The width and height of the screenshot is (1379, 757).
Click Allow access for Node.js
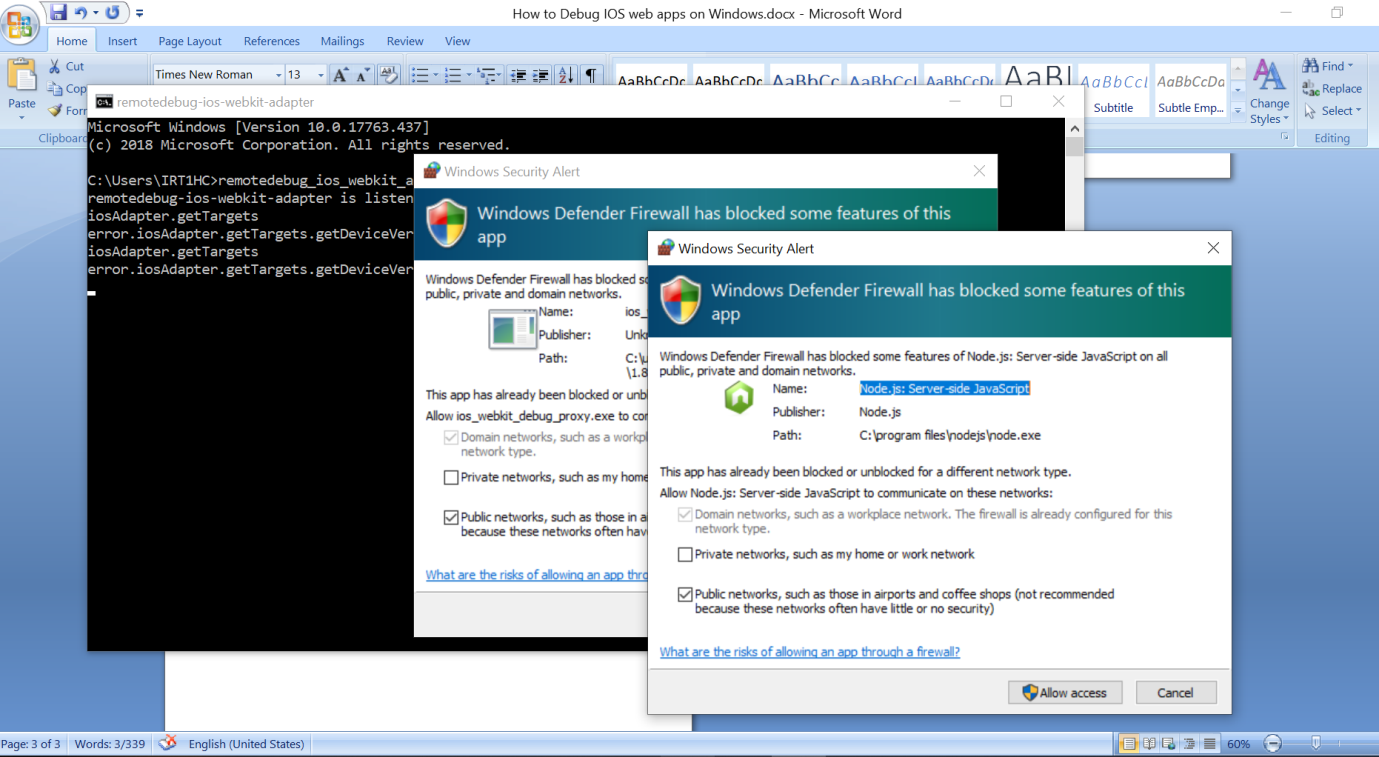tap(1065, 693)
